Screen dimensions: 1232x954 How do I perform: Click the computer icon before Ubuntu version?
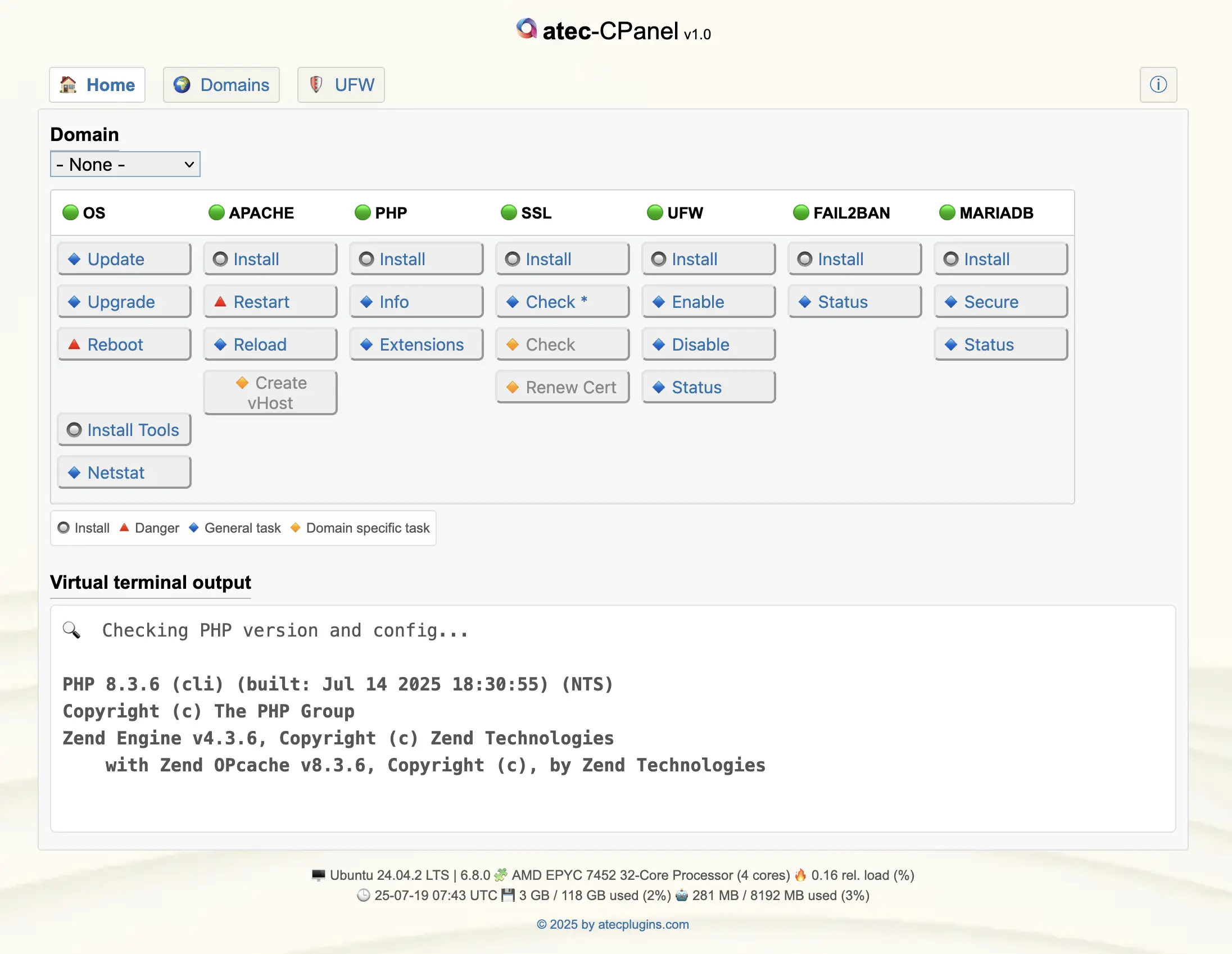point(319,875)
